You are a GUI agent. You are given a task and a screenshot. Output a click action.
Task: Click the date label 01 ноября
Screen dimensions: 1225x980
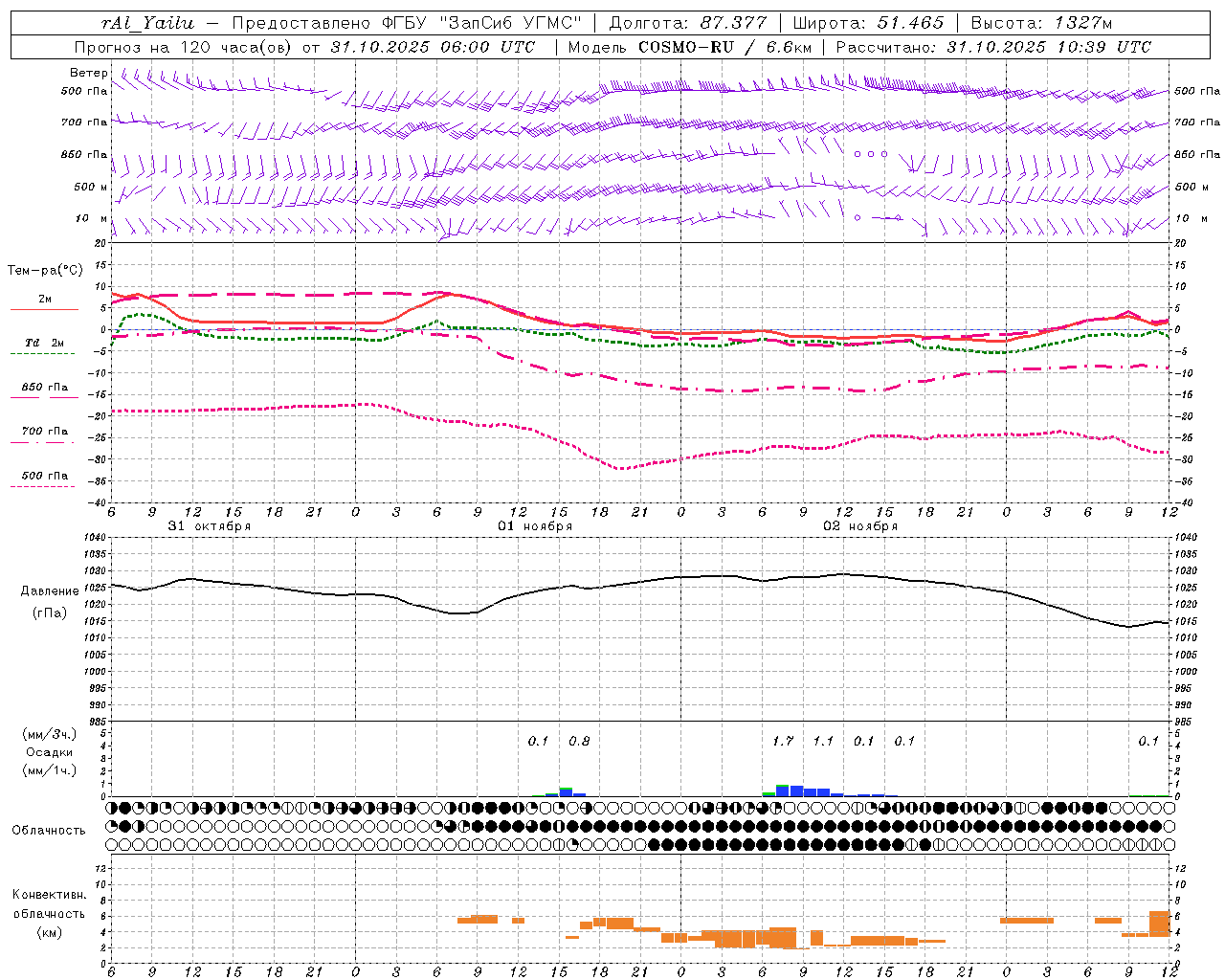point(535,526)
